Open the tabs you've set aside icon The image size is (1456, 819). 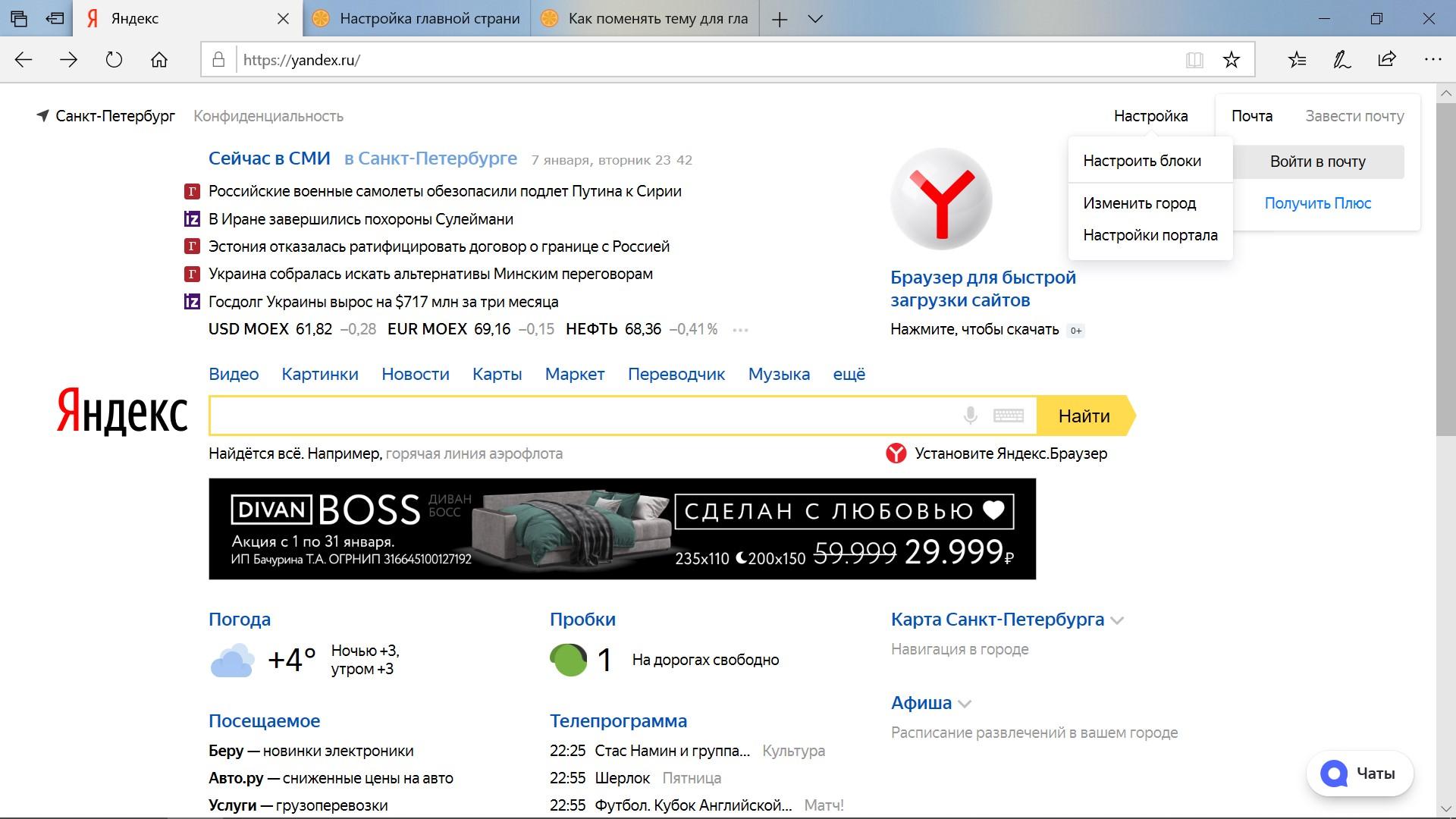pyautogui.click(x=19, y=19)
